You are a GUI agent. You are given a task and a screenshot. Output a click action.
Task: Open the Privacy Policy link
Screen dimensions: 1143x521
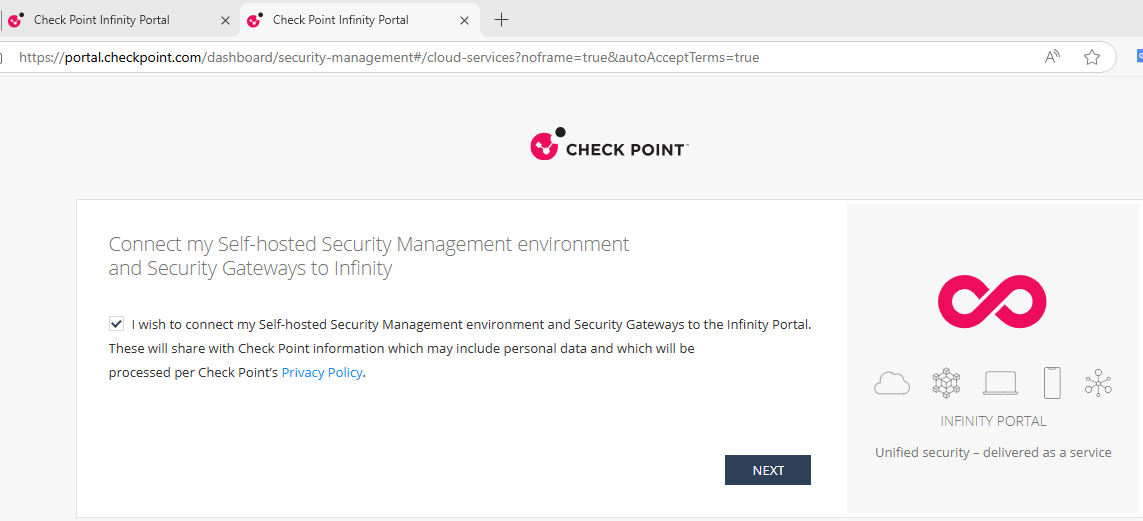[322, 373]
